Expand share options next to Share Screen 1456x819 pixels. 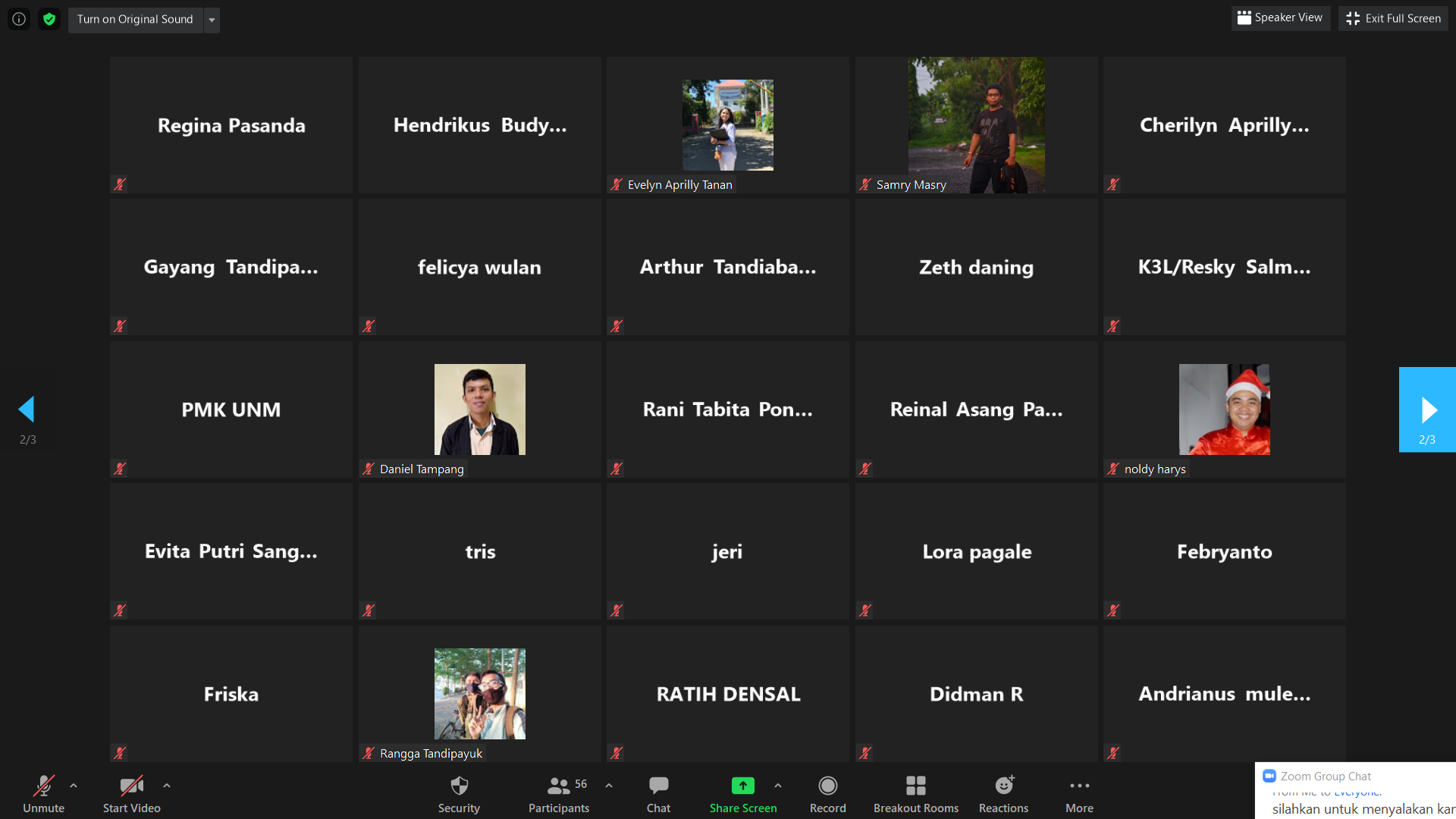click(778, 786)
